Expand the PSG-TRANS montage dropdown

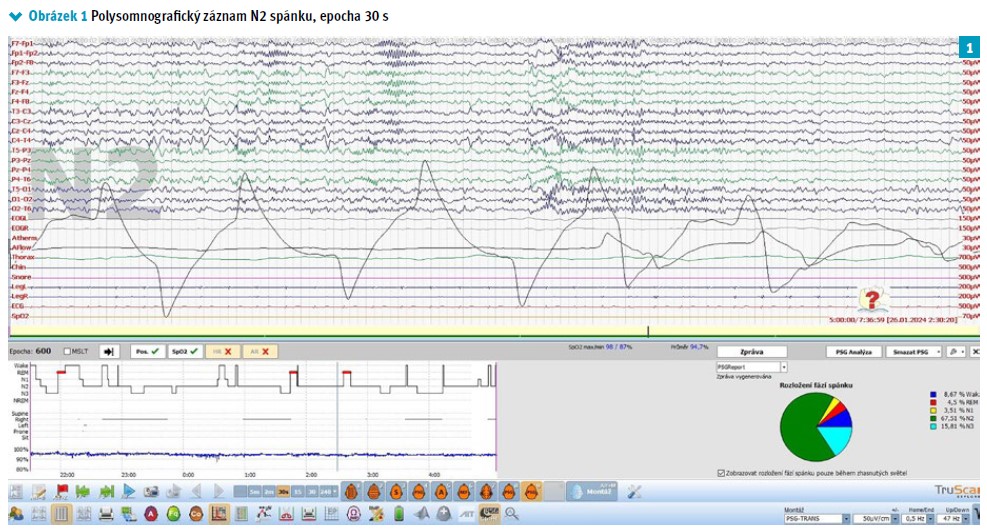coord(847,519)
